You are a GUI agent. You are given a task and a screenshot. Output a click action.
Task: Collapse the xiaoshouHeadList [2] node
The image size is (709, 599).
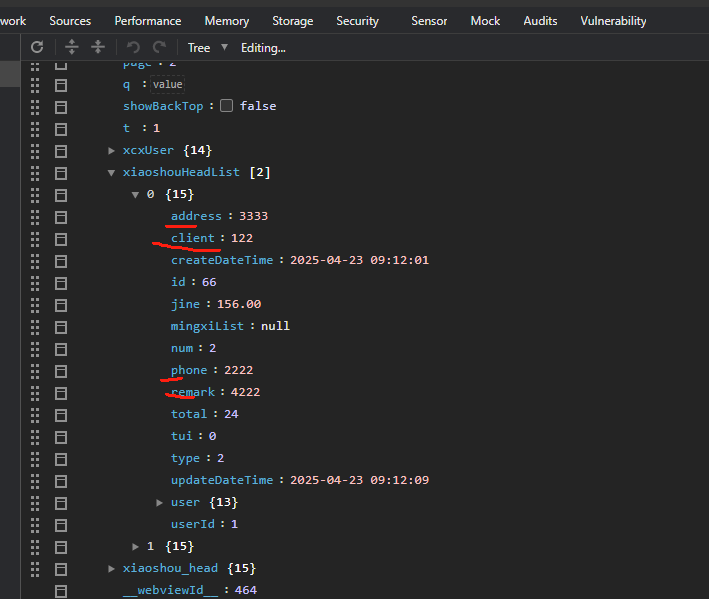pos(111,172)
